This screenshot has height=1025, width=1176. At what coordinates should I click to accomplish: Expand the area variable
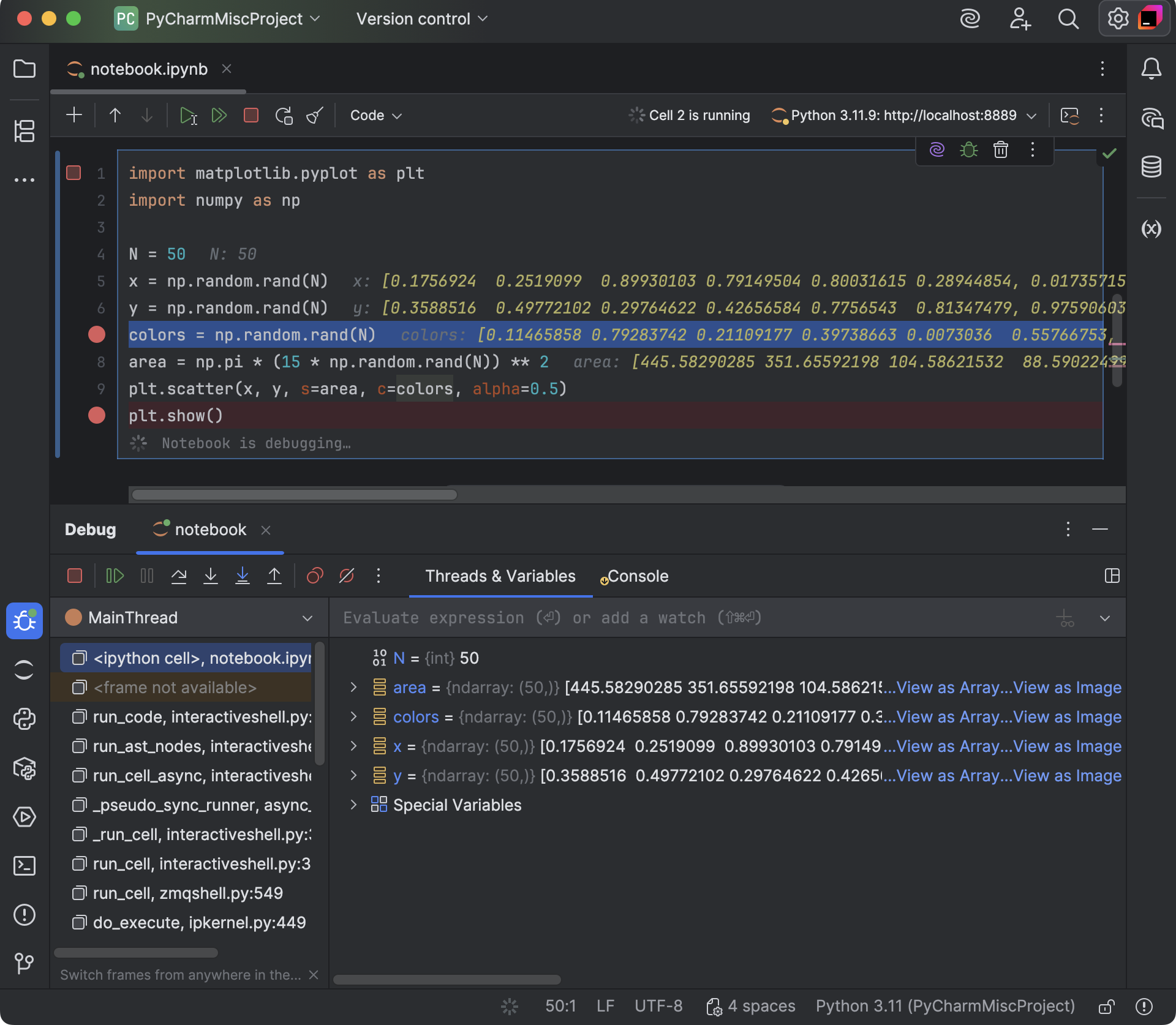pyautogui.click(x=353, y=687)
